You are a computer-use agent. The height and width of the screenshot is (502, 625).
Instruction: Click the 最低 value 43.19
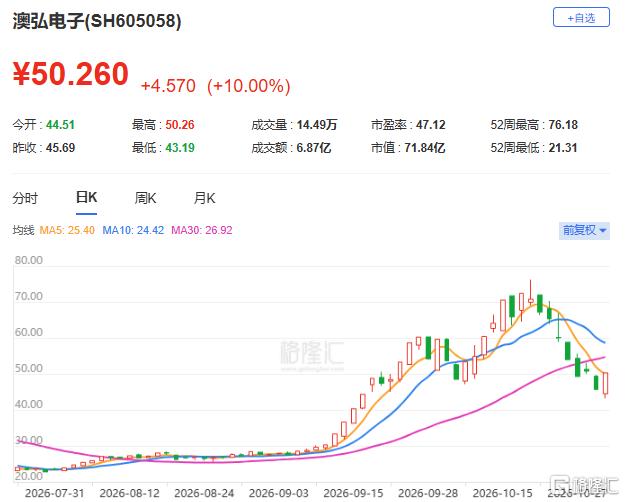coord(180,148)
